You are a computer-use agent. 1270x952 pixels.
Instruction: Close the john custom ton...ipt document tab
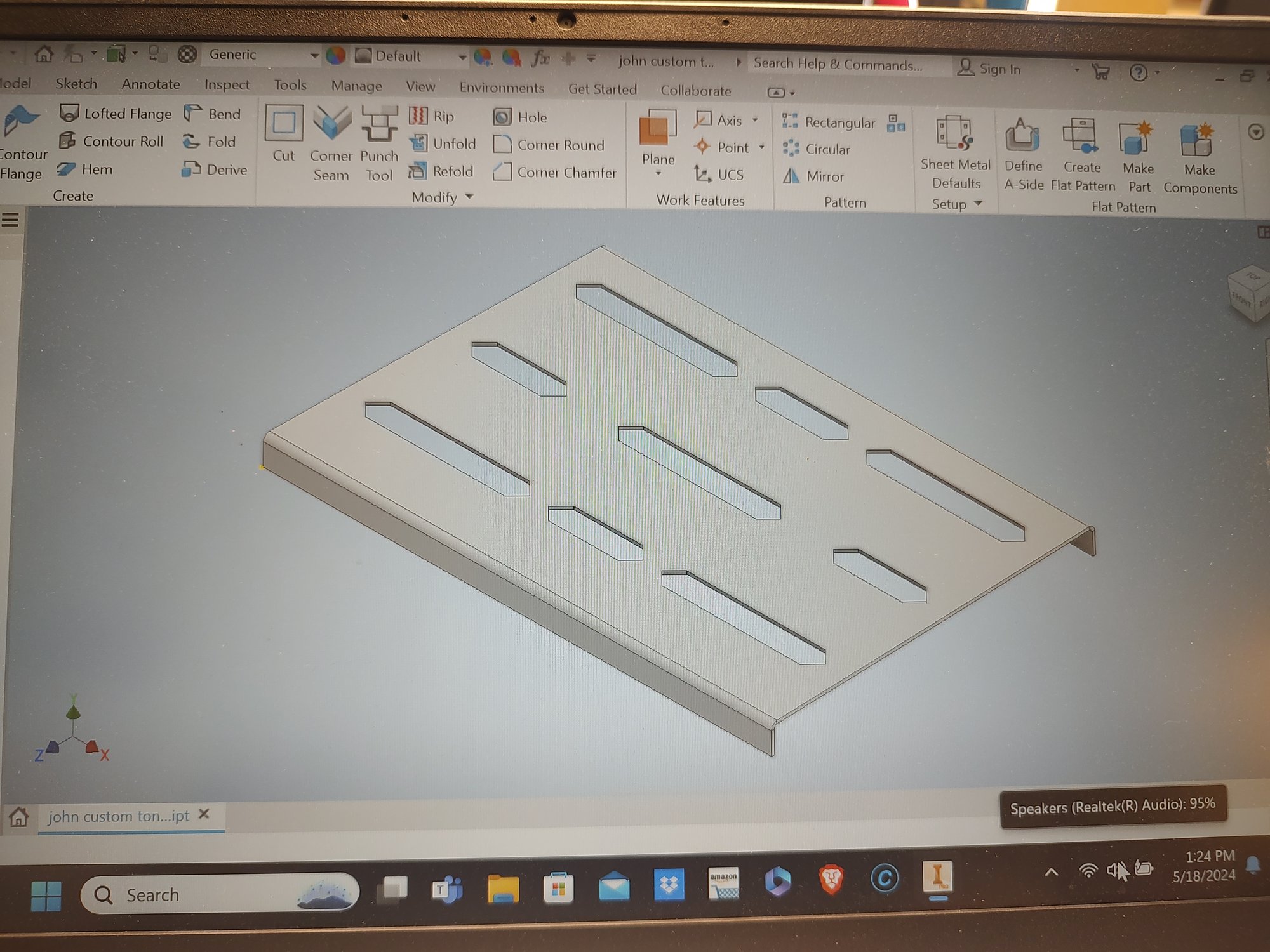(x=204, y=814)
